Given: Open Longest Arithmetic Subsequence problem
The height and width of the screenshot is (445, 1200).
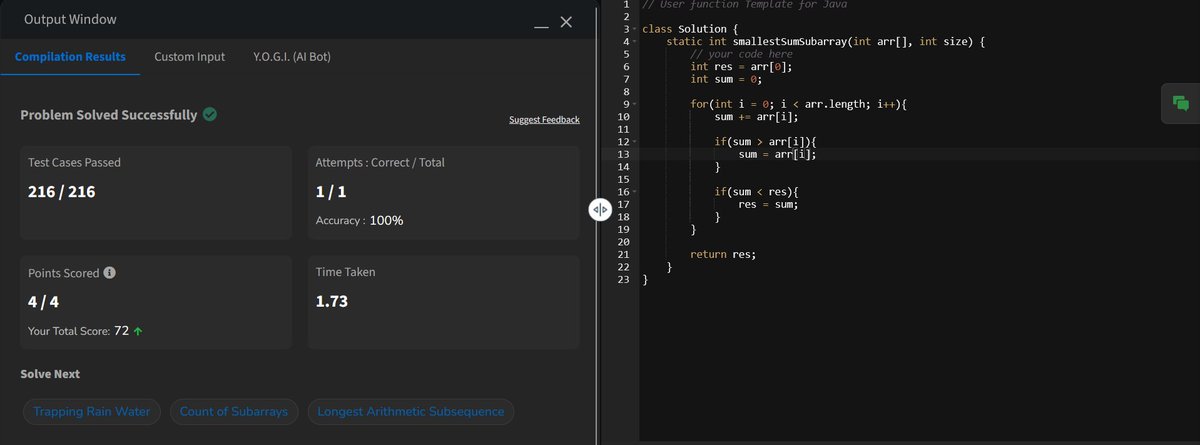Looking at the screenshot, I should point(410,412).
